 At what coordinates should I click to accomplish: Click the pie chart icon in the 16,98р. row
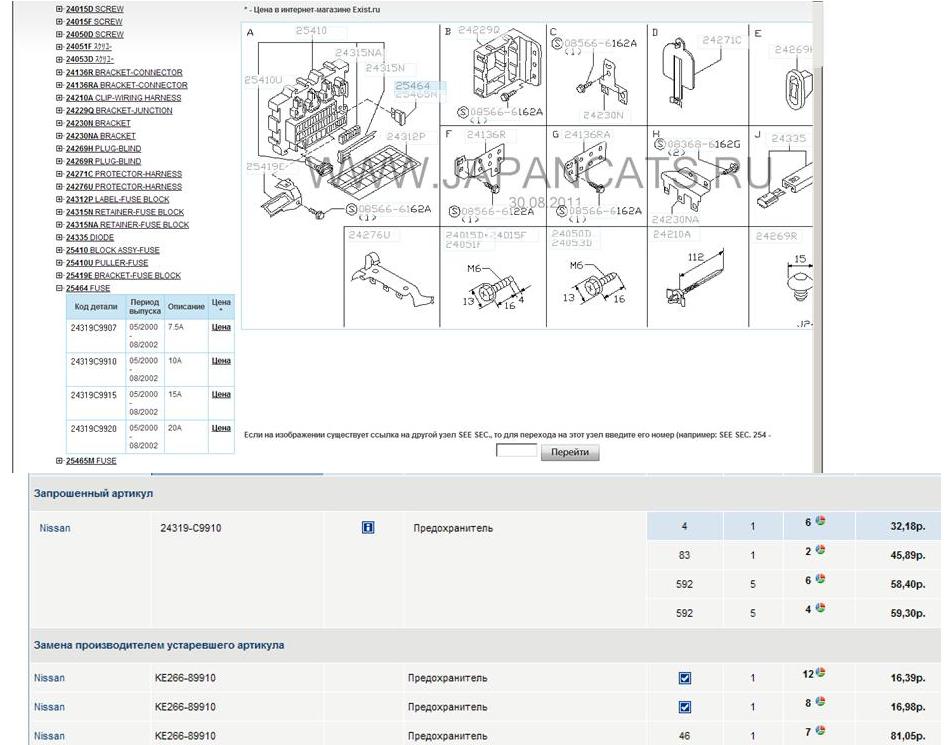[x=820, y=701]
